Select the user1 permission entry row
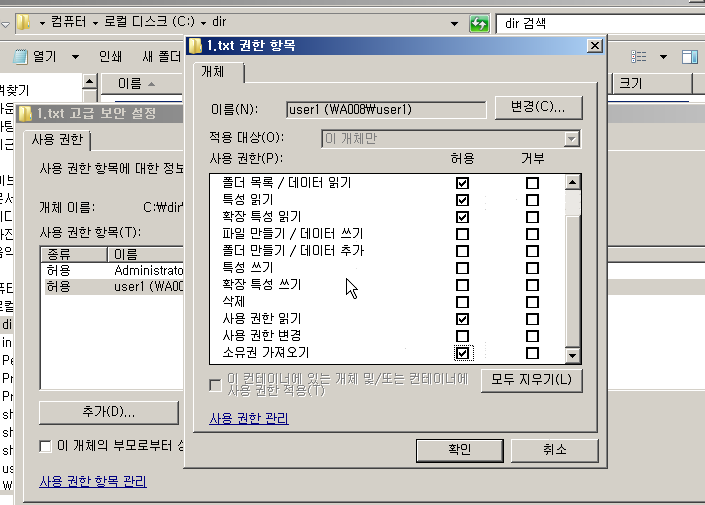 [x=112, y=287]
